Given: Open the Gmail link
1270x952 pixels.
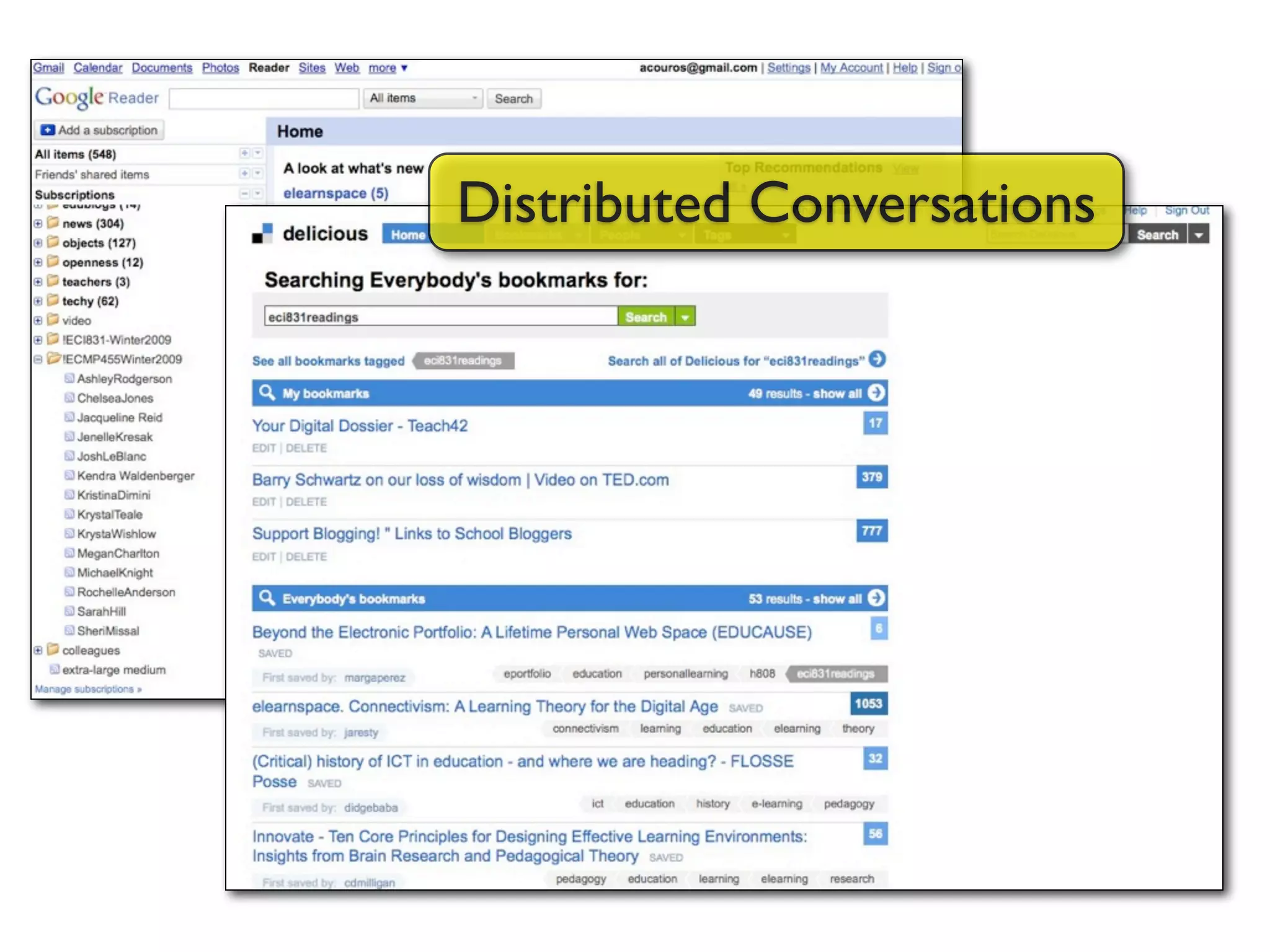Looking at the screenshot, I should pos(48,68).
